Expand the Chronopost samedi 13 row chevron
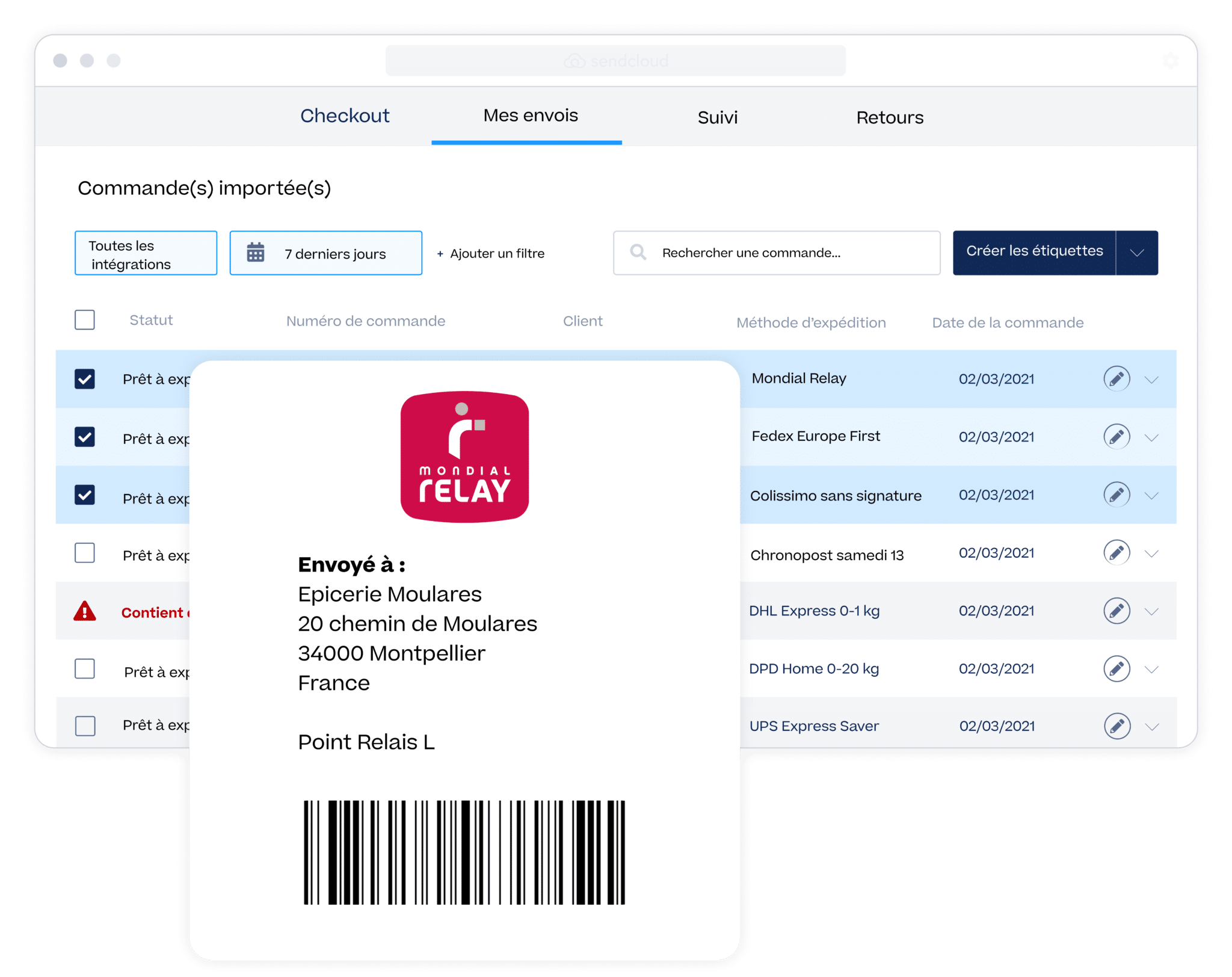Viewport: 1232px width, 977px height. pyautogui.click(x=1151, y=553)
